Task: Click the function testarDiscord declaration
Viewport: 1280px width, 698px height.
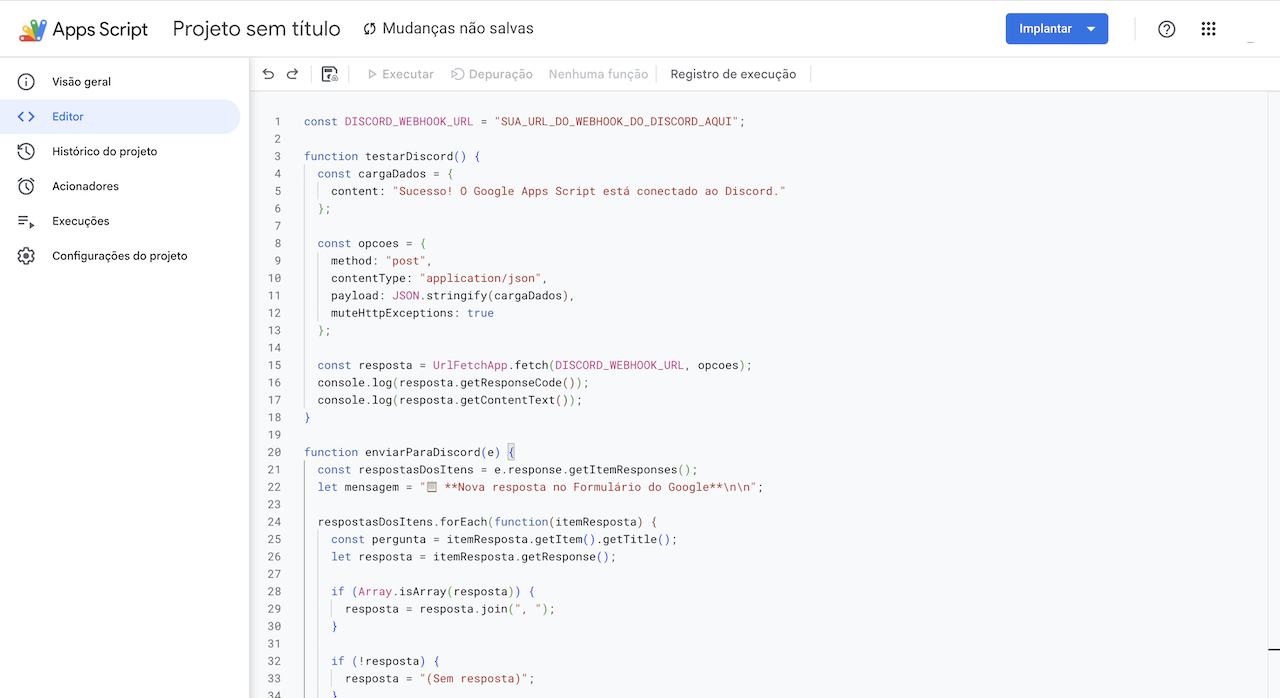Action: (x=392, y=156)
